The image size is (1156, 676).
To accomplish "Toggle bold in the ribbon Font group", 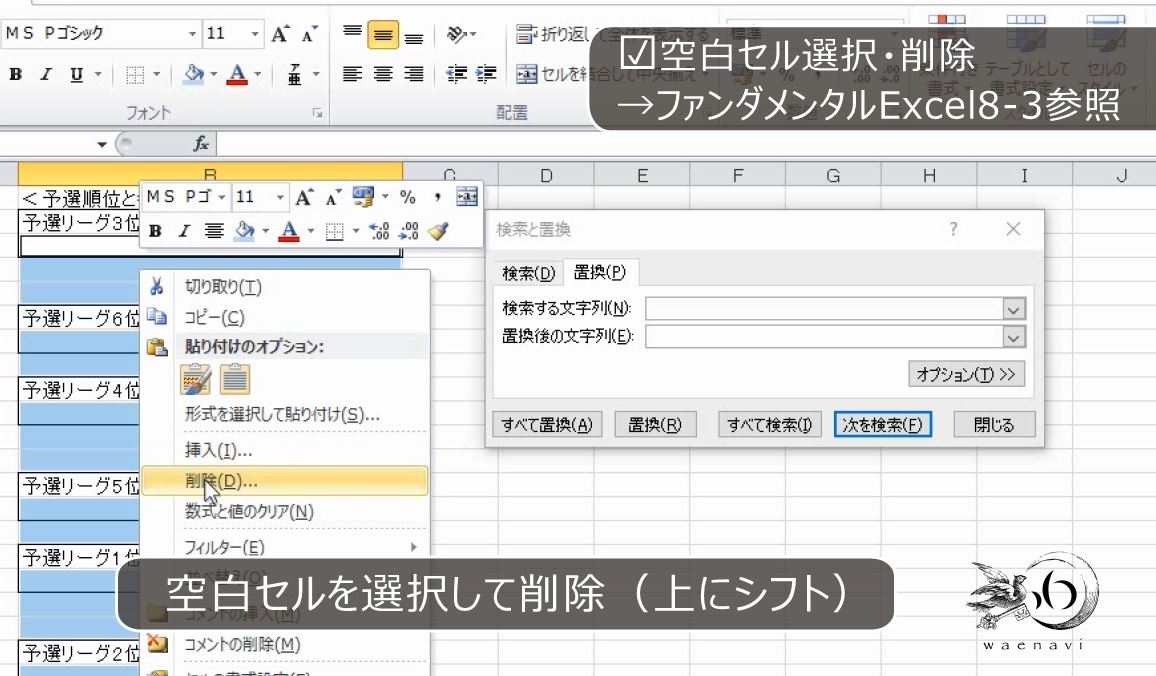I will click(15, 74).
